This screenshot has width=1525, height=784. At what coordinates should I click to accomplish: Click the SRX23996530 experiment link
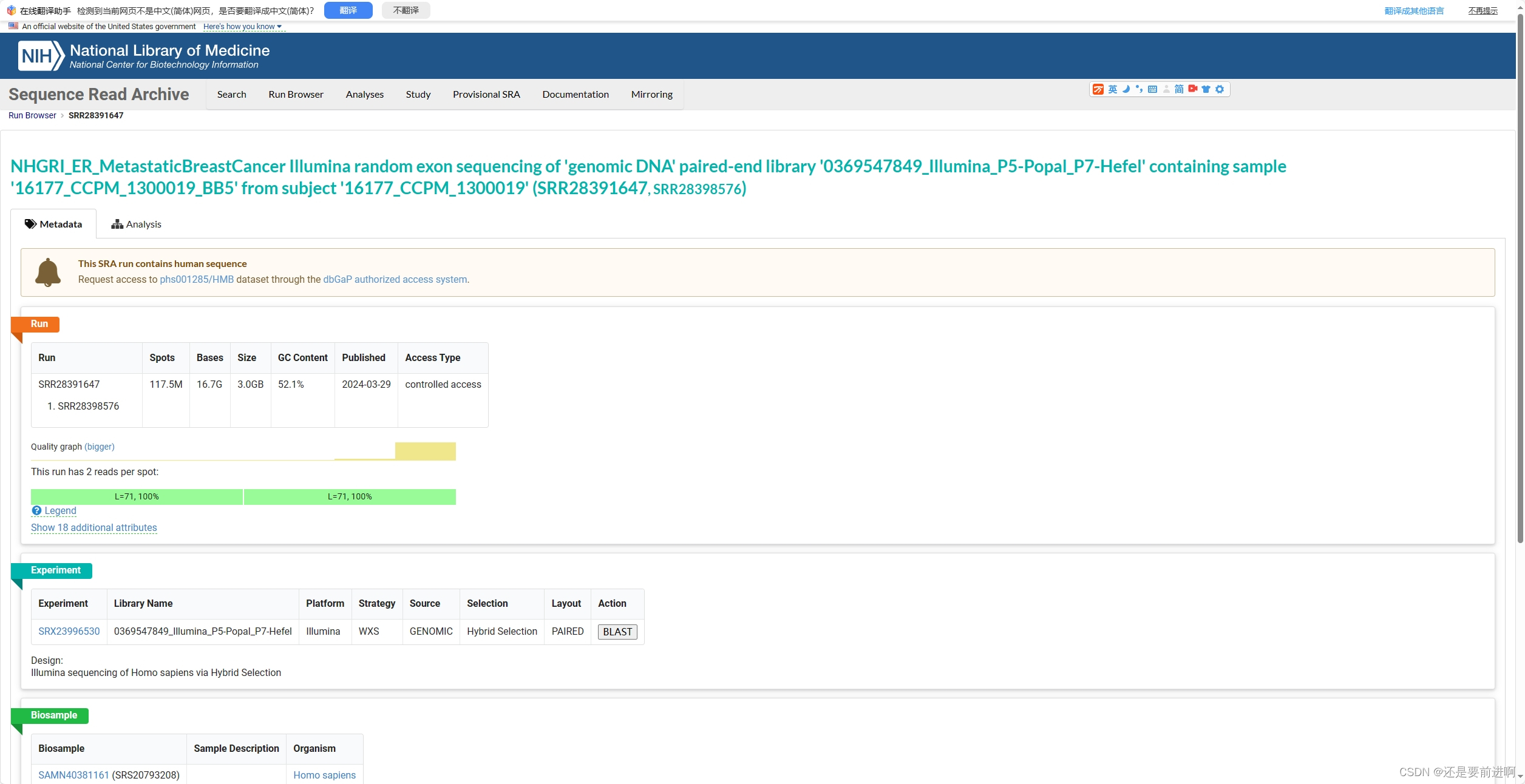[x=69, y=631]
